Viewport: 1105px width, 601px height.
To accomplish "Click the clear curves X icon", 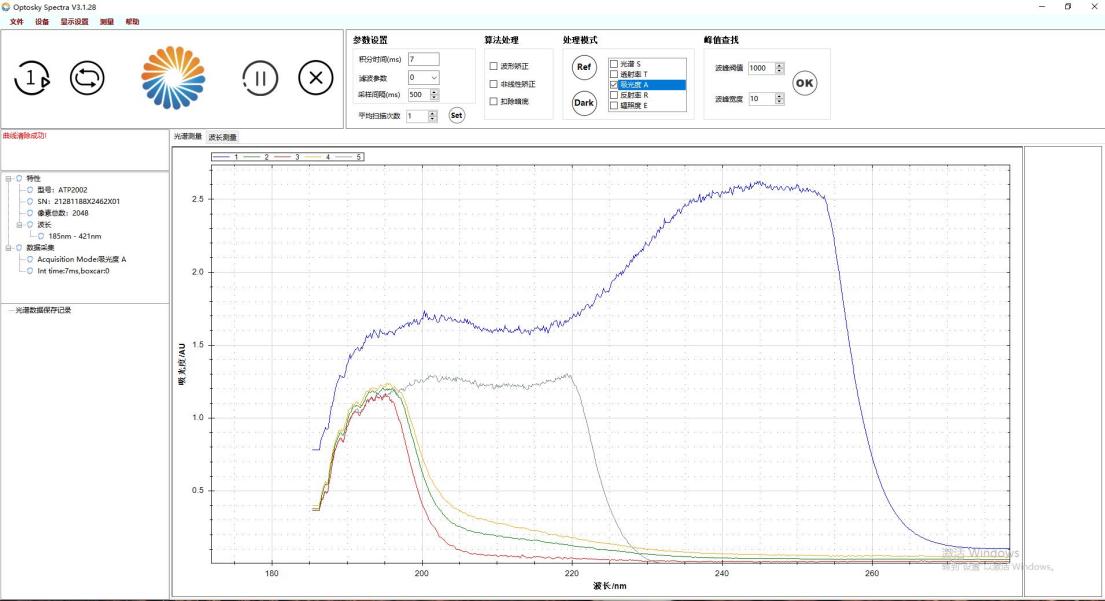I will tap(316, 78).
